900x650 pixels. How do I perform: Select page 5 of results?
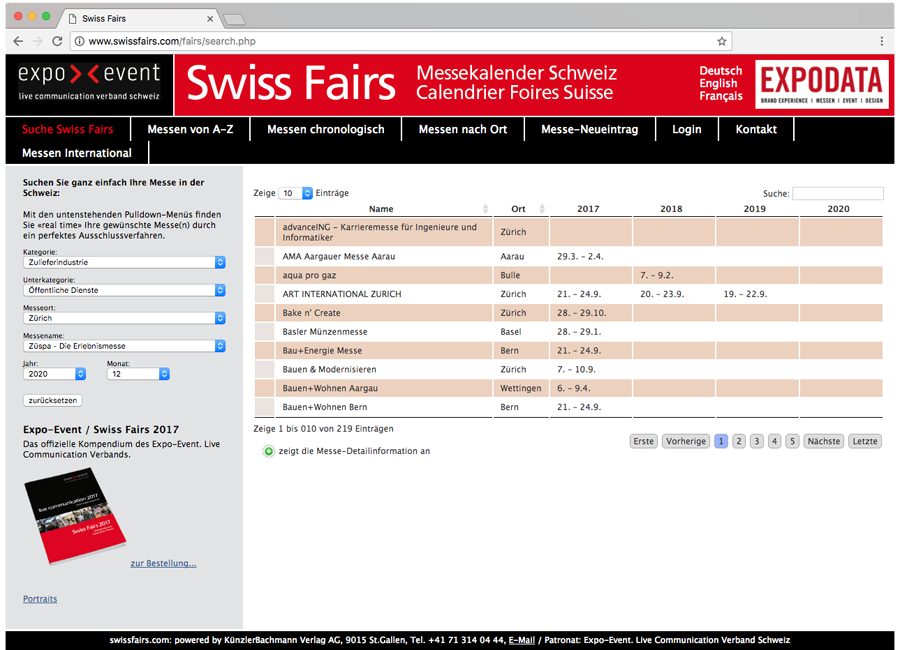coord(793,441)
